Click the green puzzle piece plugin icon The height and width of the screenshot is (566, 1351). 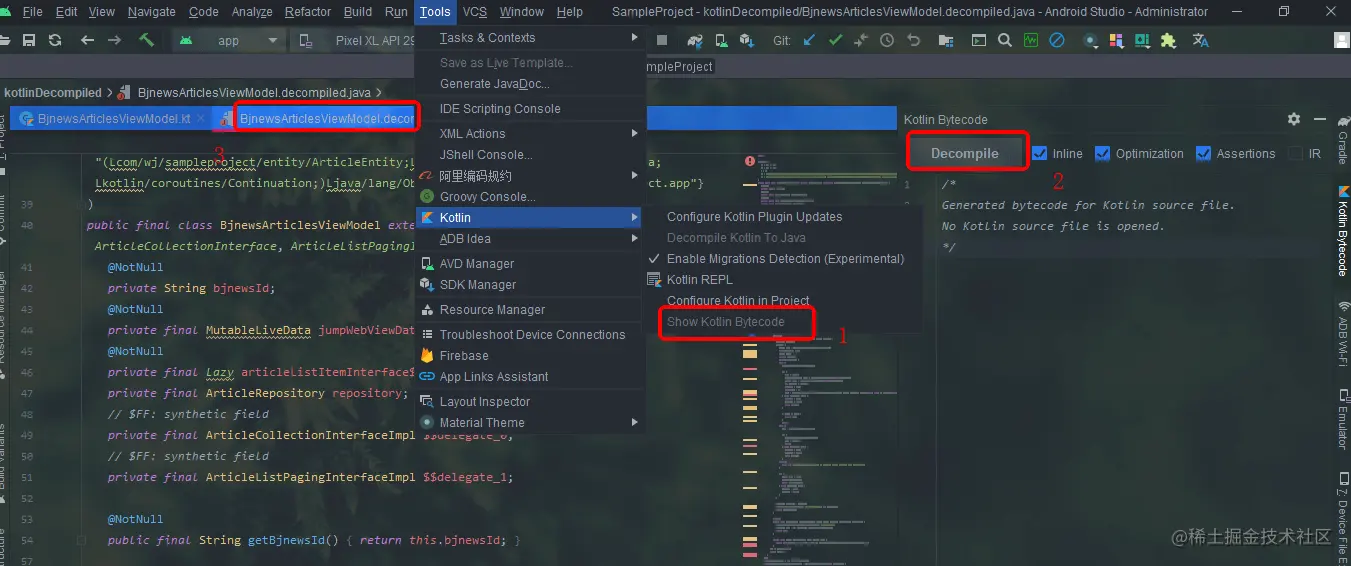tap(1168, 41)
